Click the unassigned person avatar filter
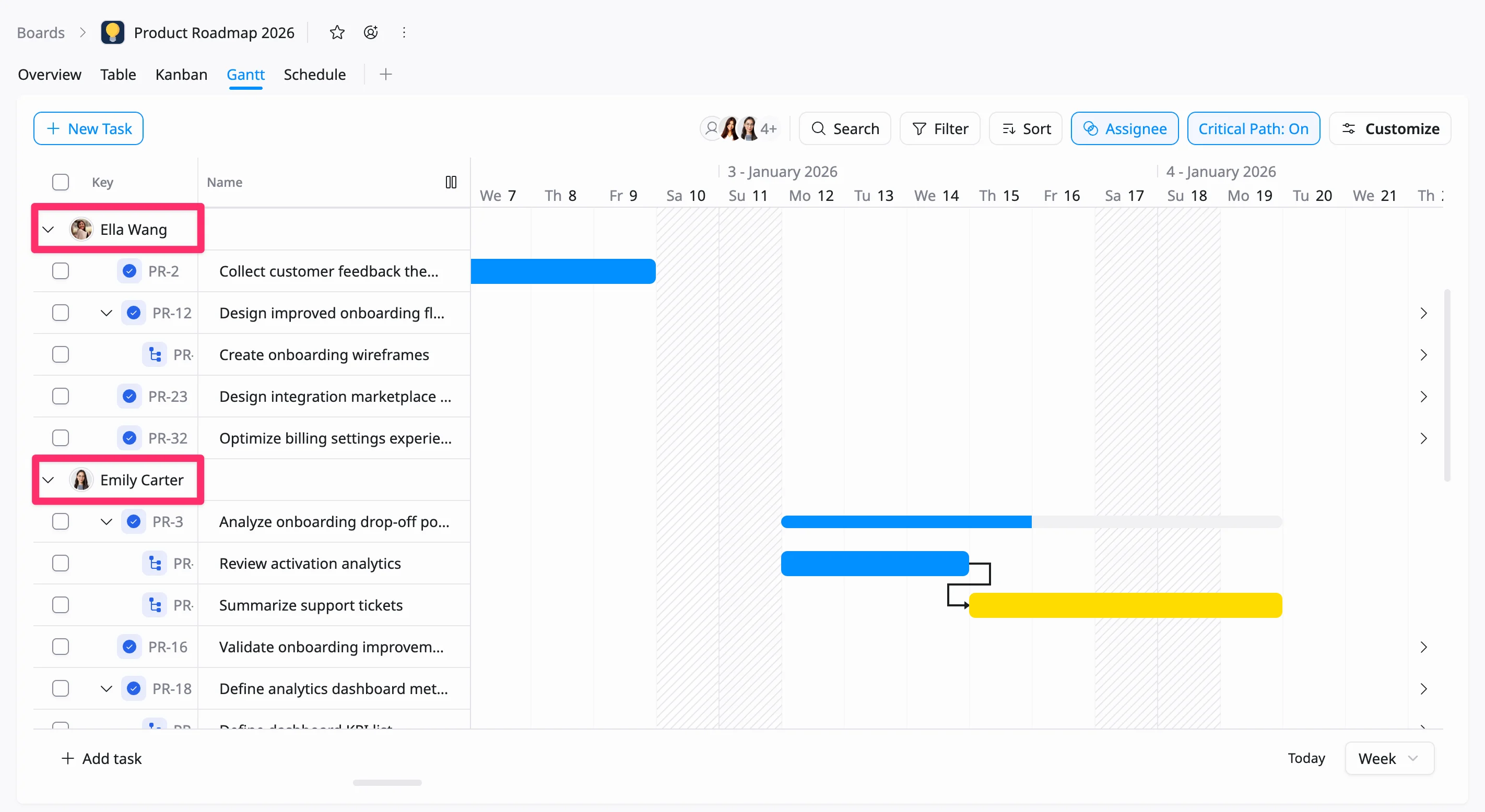The image size is (1485, 812). coord(711,128)
